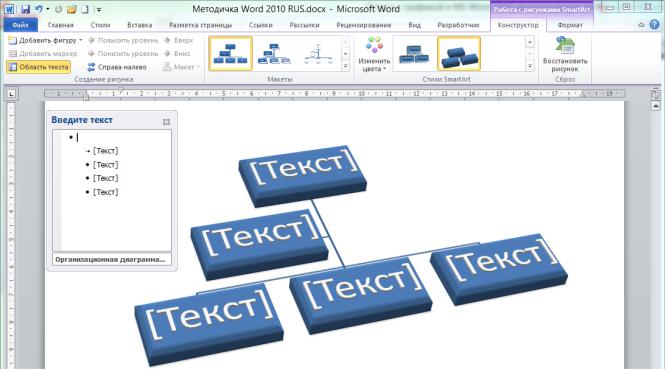The image size is (665, 369).
Task: Click the second-level [Текст] entry in text pane
Action: (105, 151)
